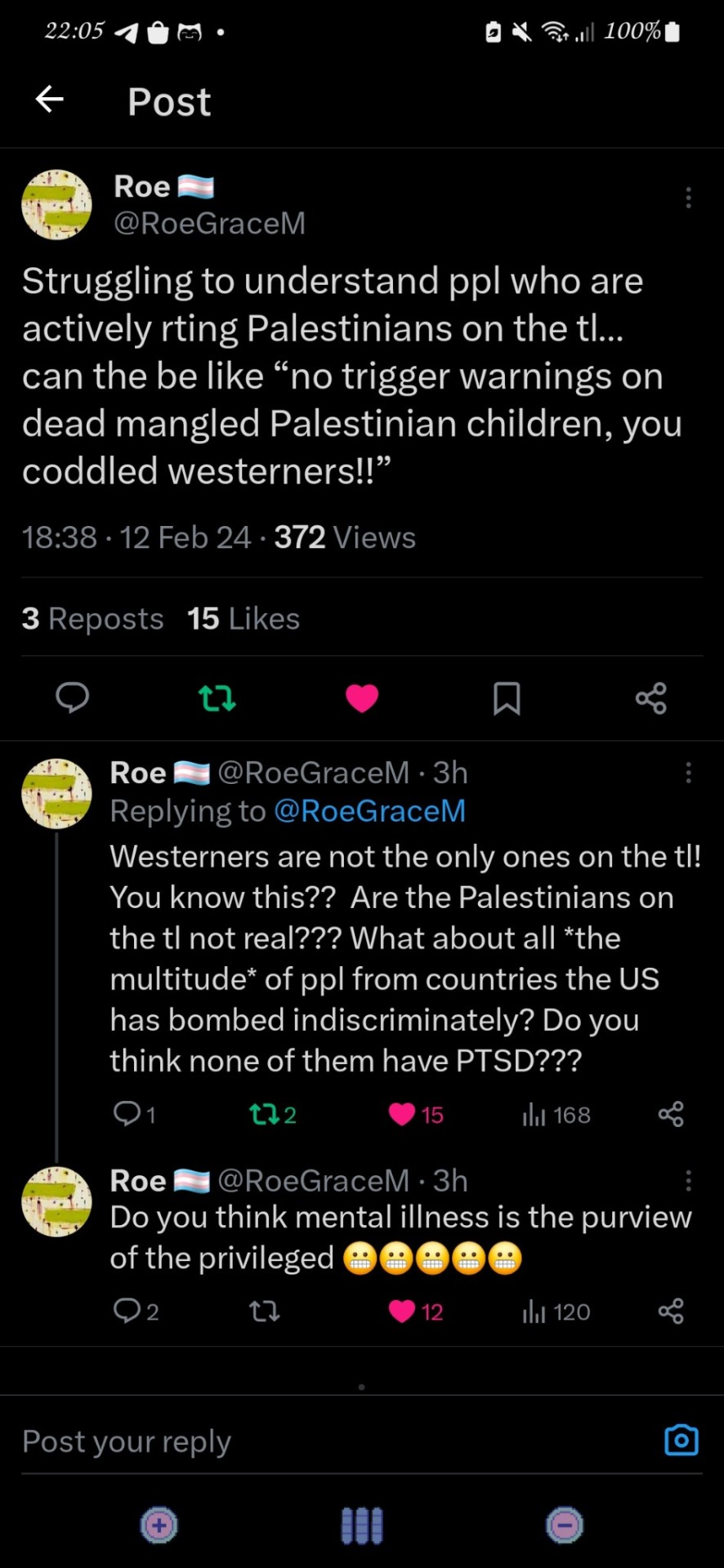Reply to the Westerners post with 1 comment
This screenshot has height=1568, width=724.
coord(134,1114)
